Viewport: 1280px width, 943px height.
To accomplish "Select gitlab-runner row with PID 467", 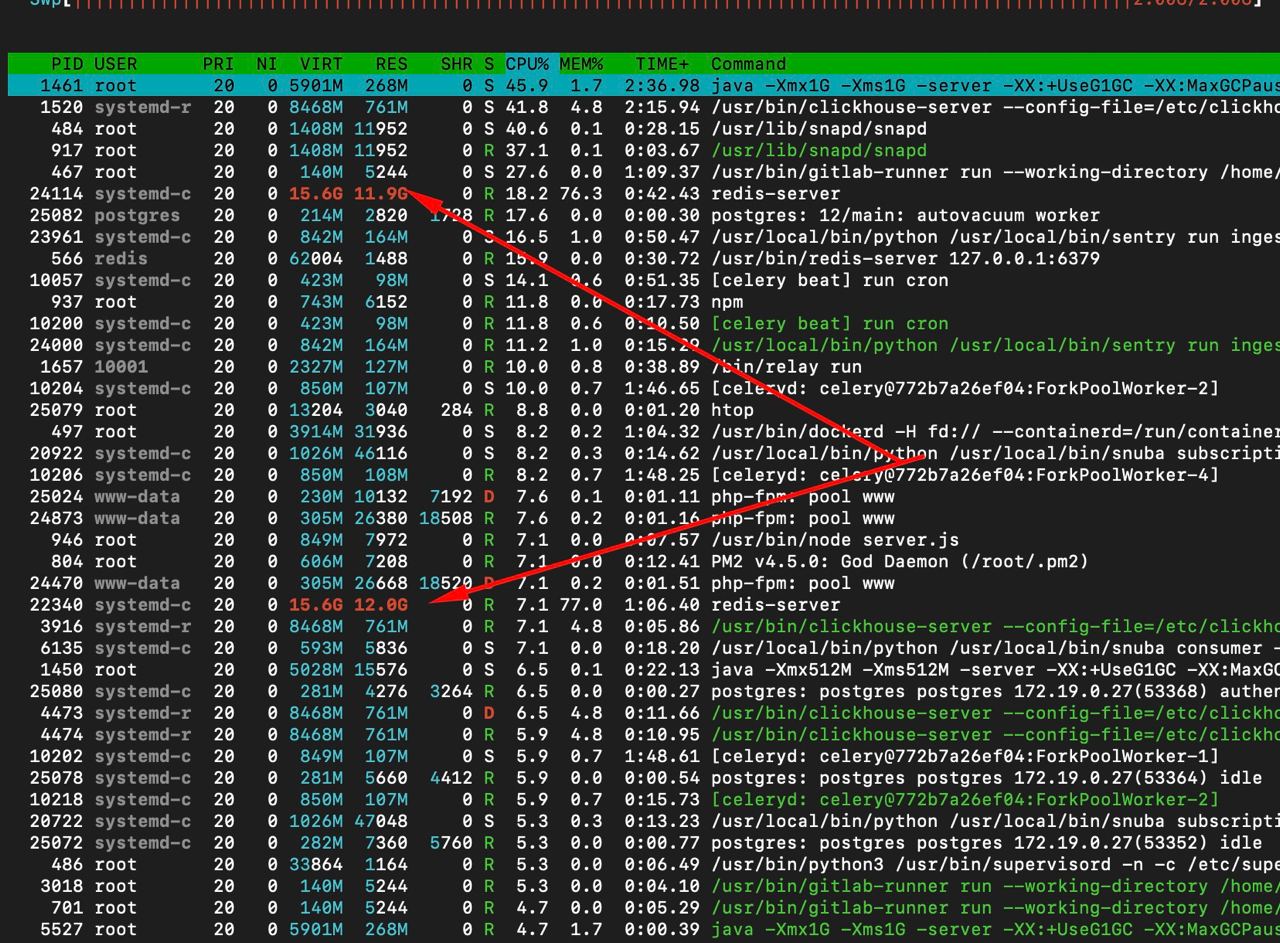I will point(644,172).
